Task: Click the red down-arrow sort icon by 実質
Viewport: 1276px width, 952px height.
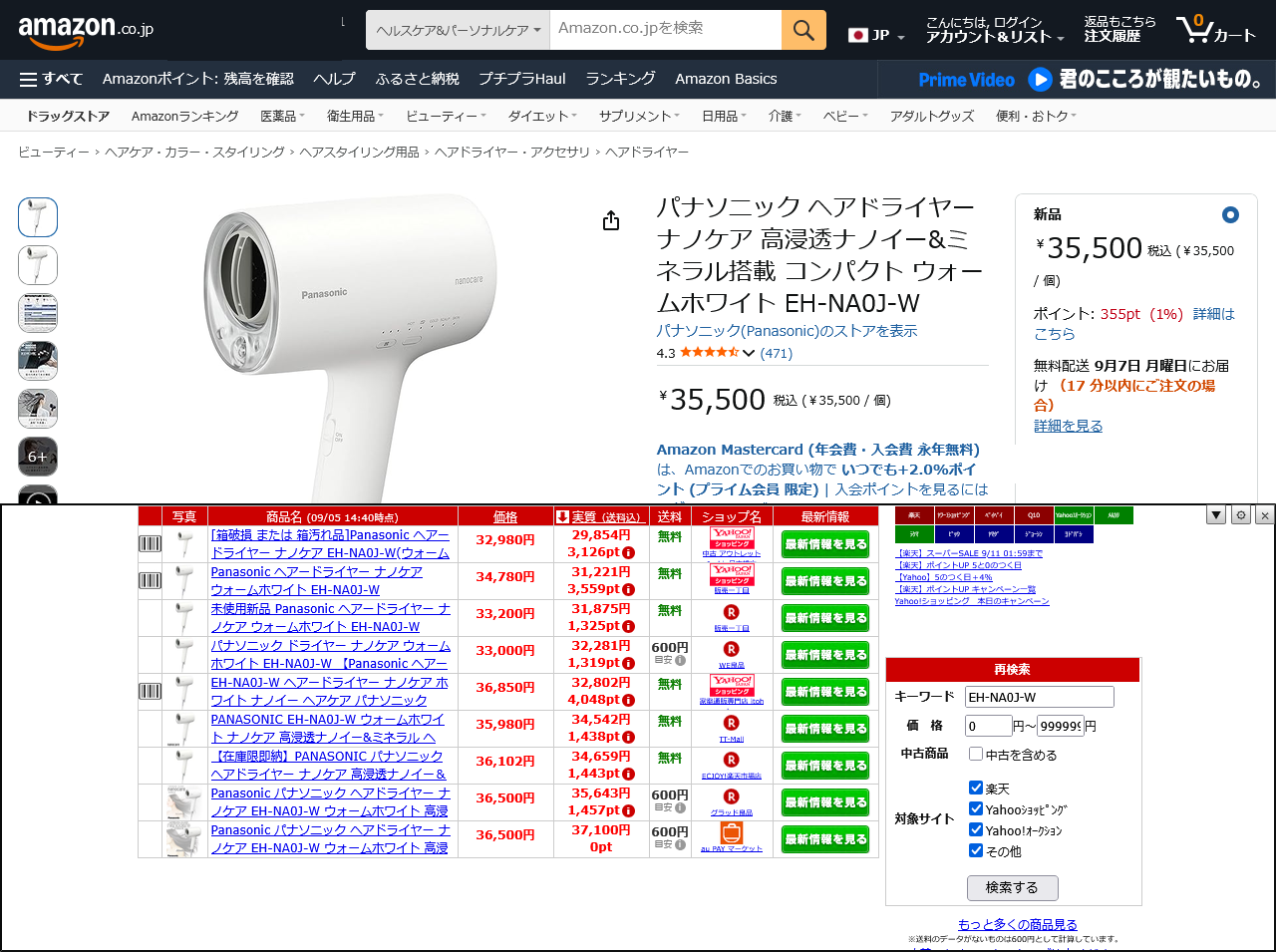Action: 562,516
